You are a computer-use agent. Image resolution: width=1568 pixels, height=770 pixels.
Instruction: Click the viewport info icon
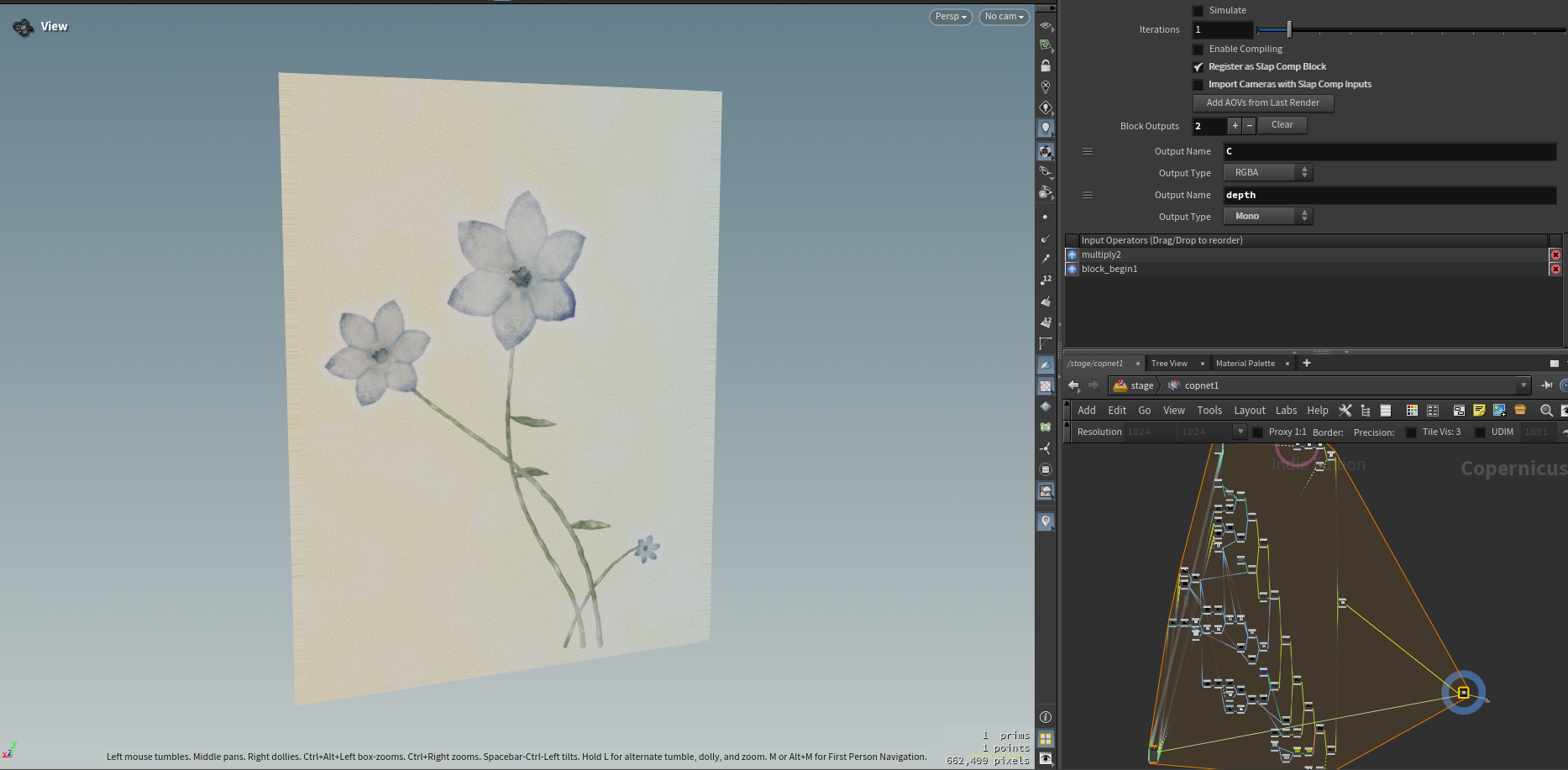pos(1046,717)
